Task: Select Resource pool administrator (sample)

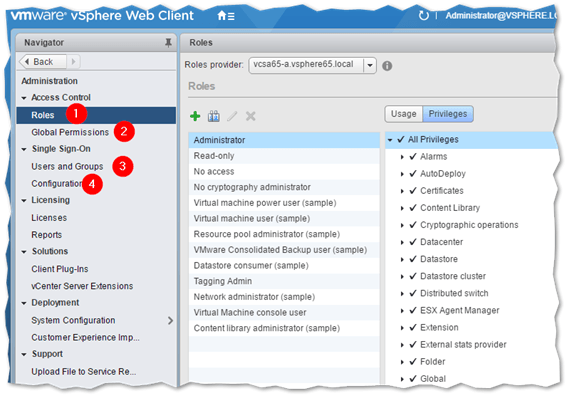Action: 284,234
